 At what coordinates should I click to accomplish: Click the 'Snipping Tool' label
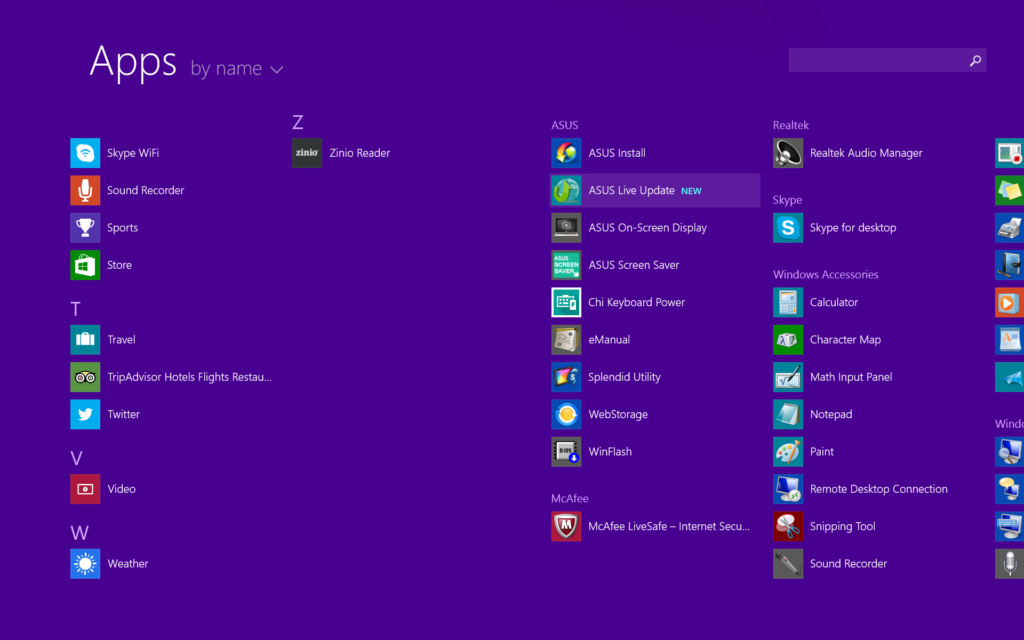[x=842, y=526]
